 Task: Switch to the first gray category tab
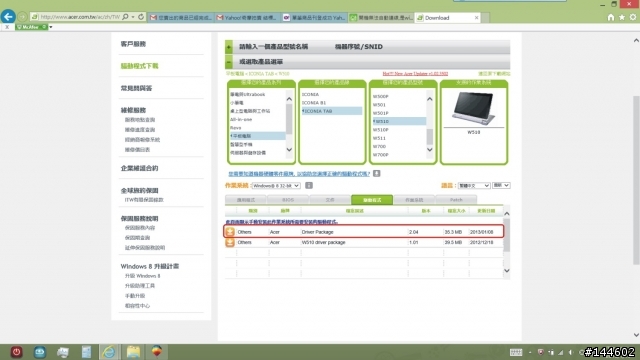tap(246, 200)
